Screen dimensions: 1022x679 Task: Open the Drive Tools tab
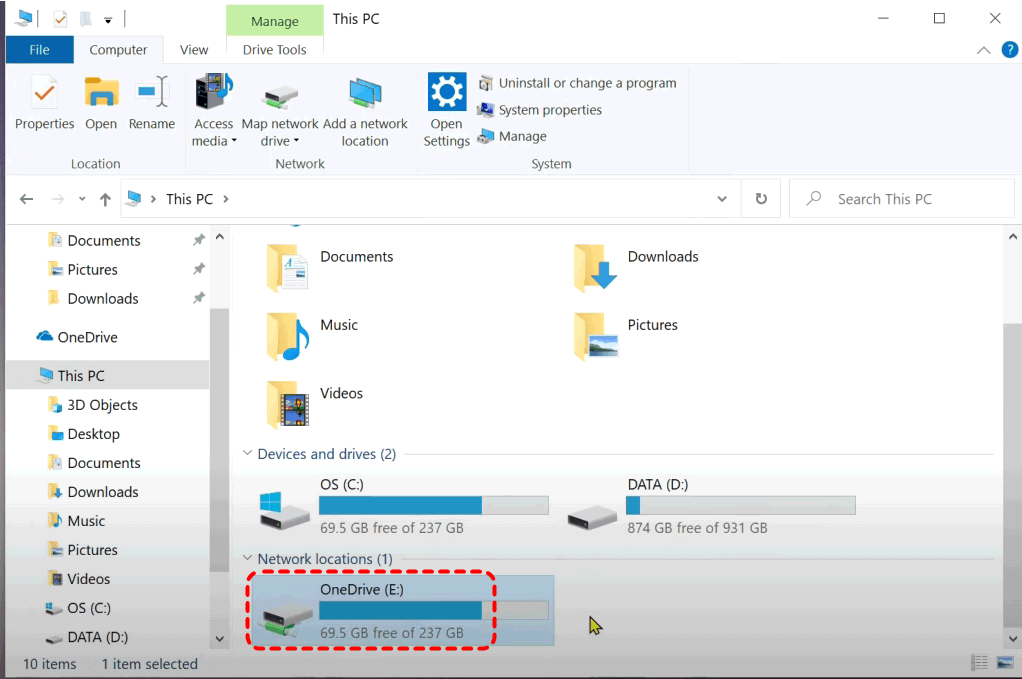274,50
